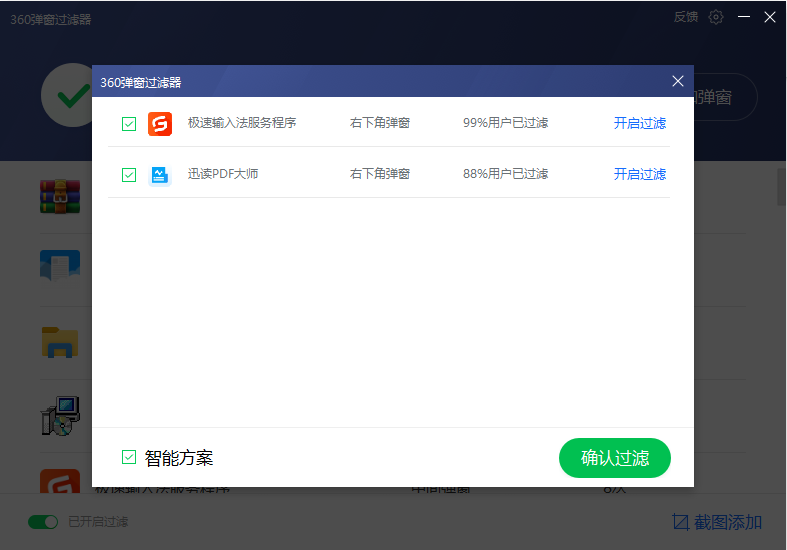Switch off the 已开启过滤 toggle

(43, 522)
